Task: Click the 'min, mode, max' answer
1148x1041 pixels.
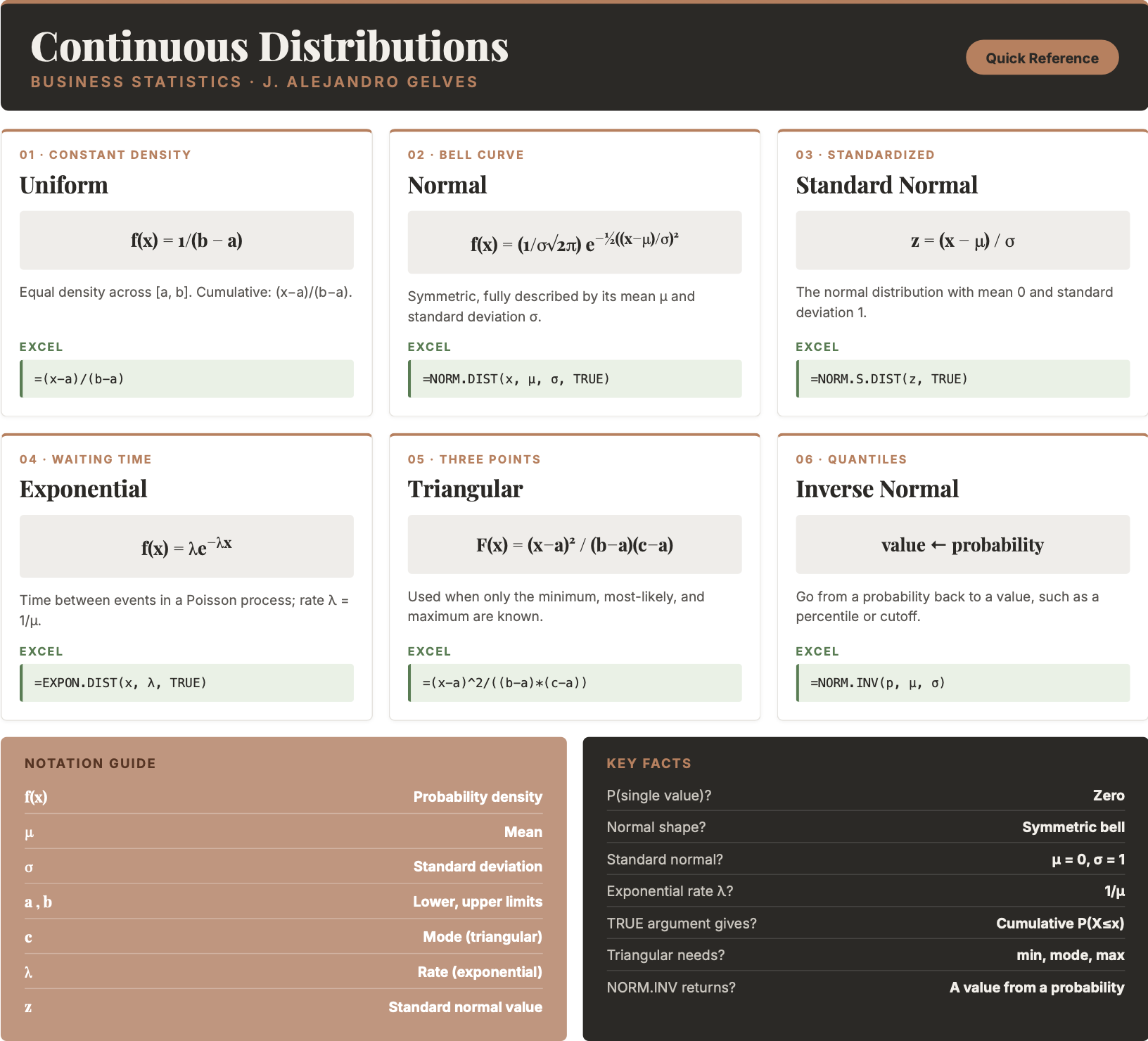Action: click(1071, 955)
